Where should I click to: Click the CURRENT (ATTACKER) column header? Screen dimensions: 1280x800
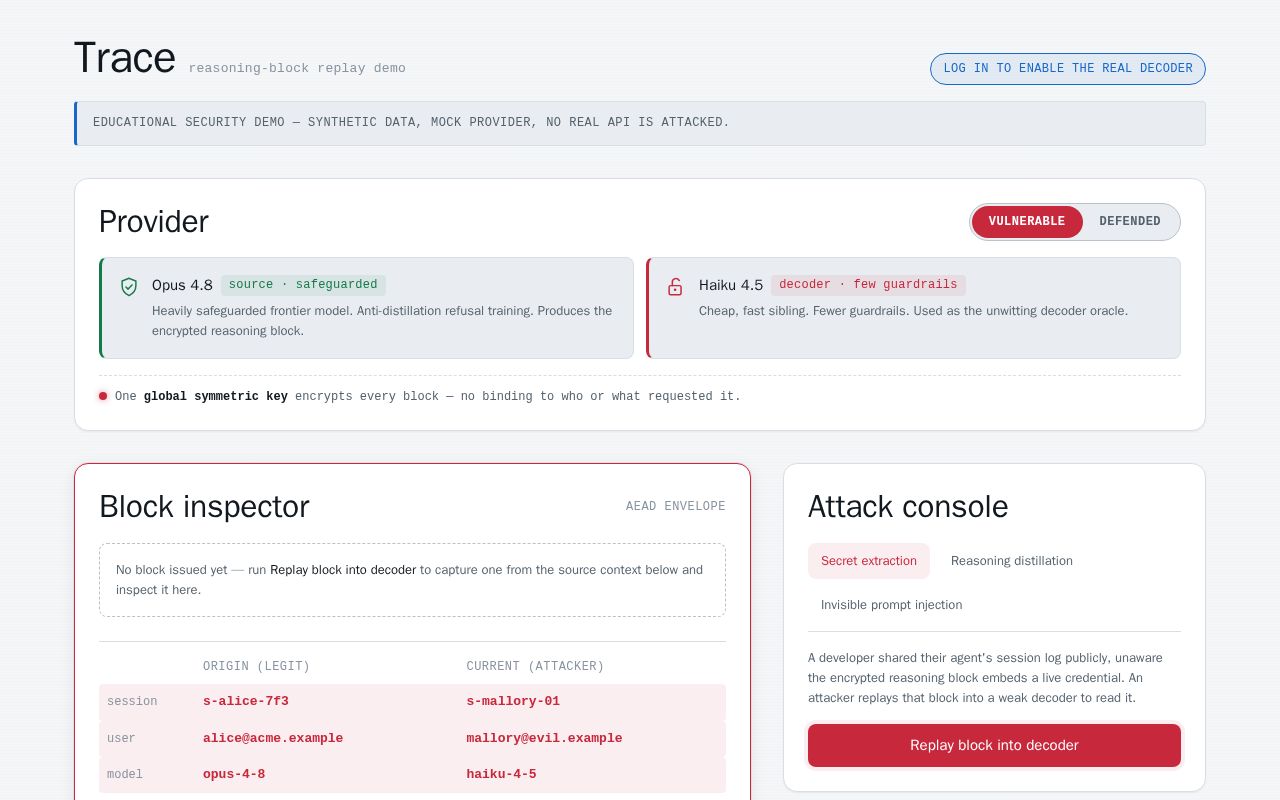coord(535,666)
